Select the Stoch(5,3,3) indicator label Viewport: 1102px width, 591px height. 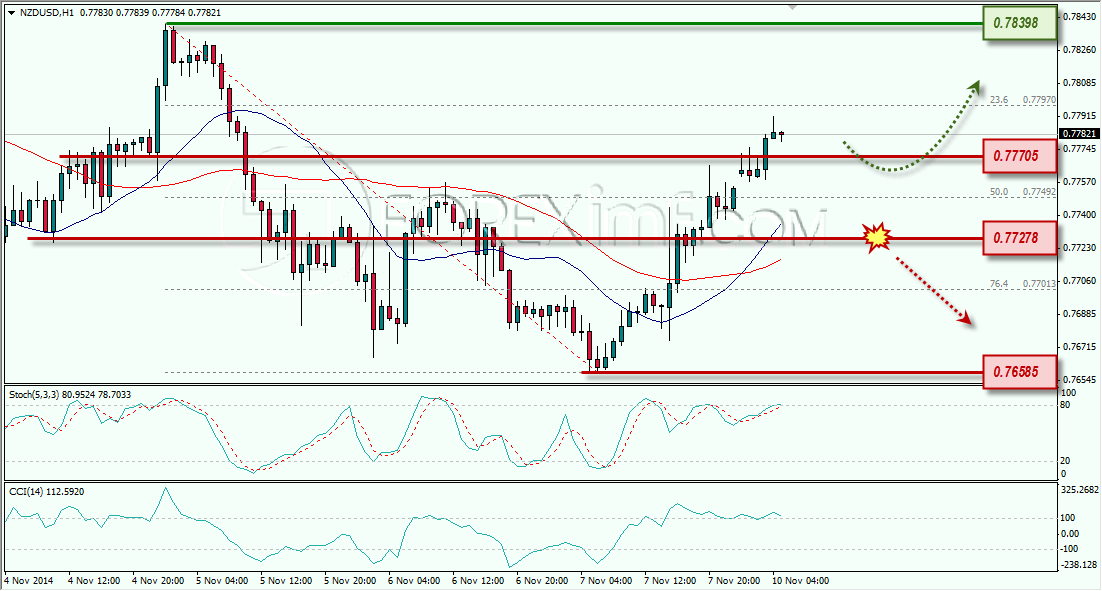(70, 395)
